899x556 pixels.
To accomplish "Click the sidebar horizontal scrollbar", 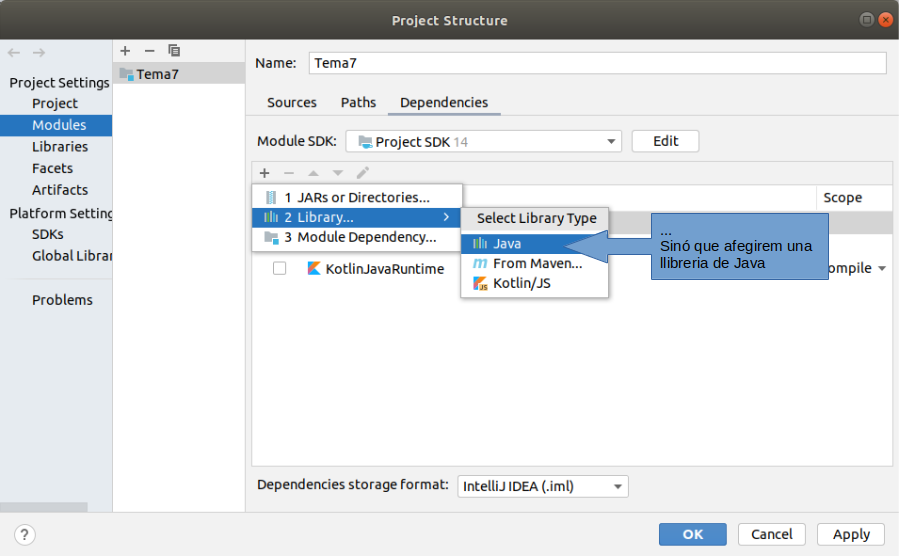I will 44,507.
